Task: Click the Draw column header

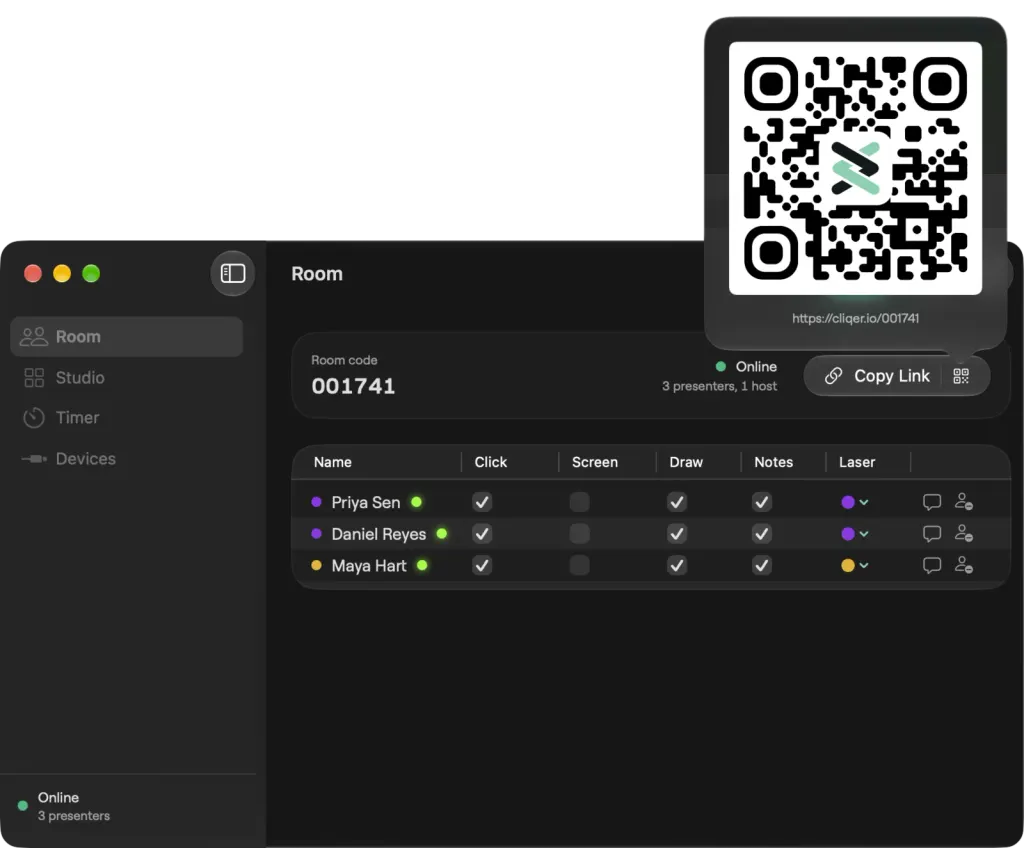Action: (686, 462)
